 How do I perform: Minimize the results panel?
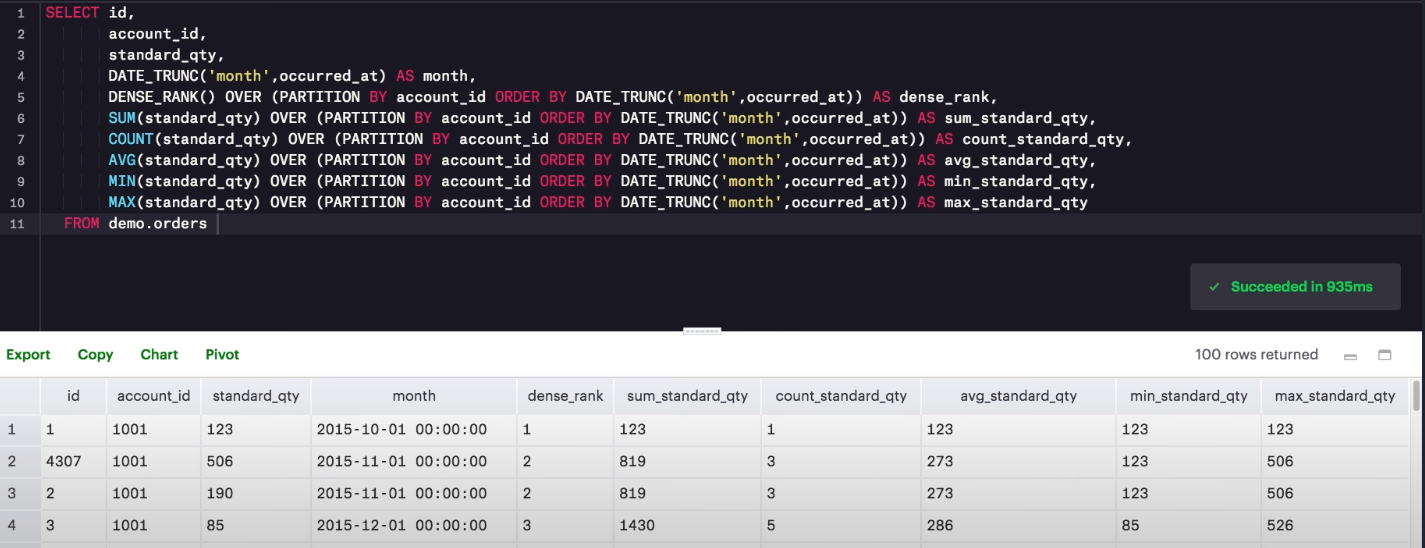click(x=1350, y=356)
